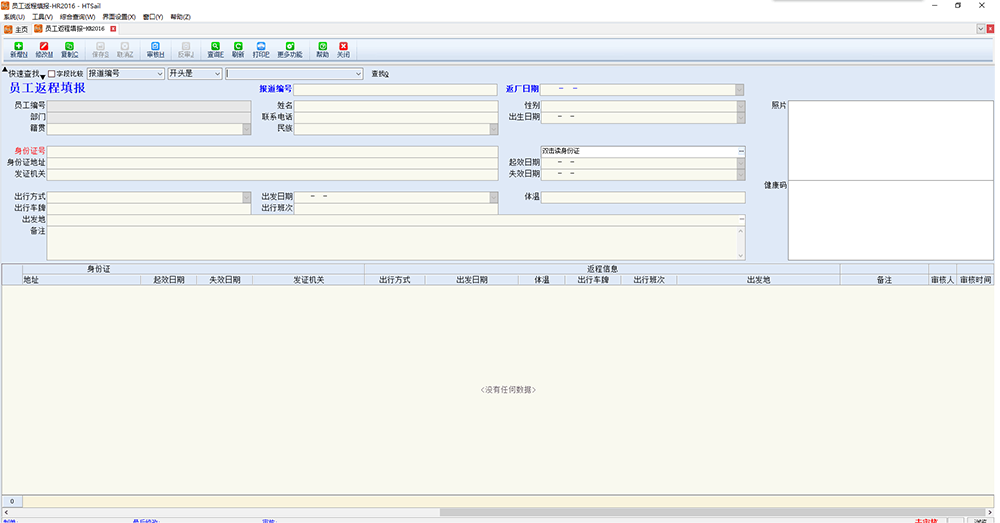Click the 帮助 (Help) toolbar icon
Image resolution: width=1000 pixels, height=523 pixels.
tap(322, 49)
